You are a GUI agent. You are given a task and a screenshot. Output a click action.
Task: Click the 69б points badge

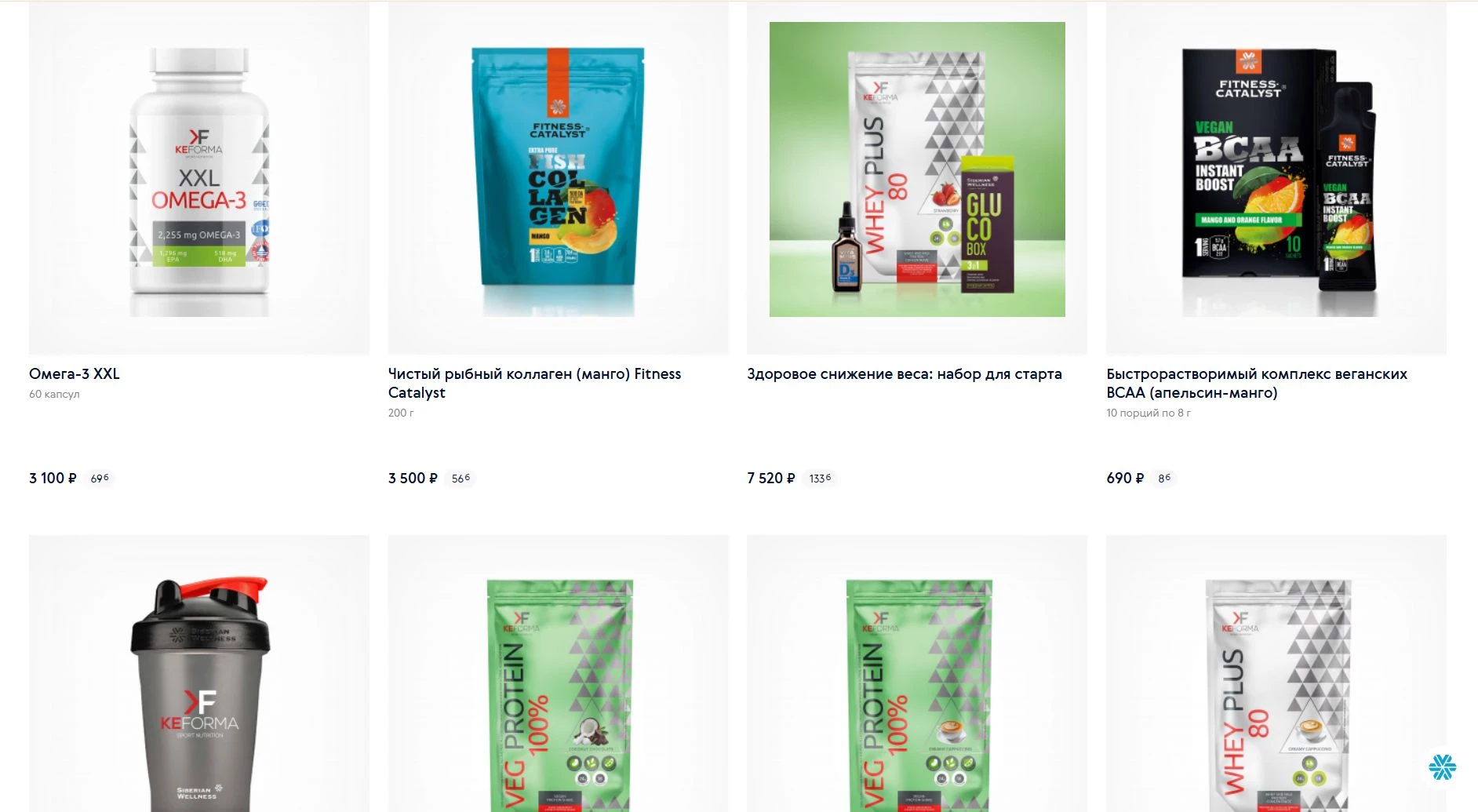(100, 478)
